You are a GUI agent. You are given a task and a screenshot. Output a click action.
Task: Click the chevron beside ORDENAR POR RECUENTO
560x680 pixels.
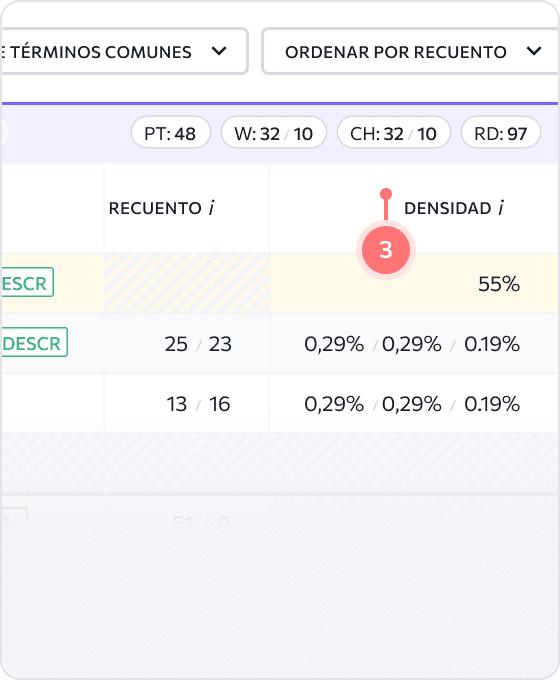[x=534, y=51]
